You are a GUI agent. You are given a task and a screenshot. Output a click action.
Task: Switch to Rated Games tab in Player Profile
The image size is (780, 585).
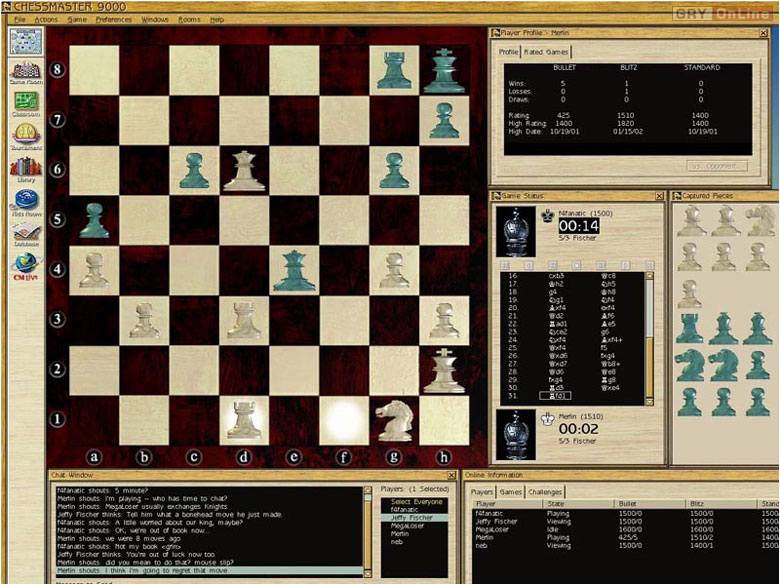(x=546, y=52)
